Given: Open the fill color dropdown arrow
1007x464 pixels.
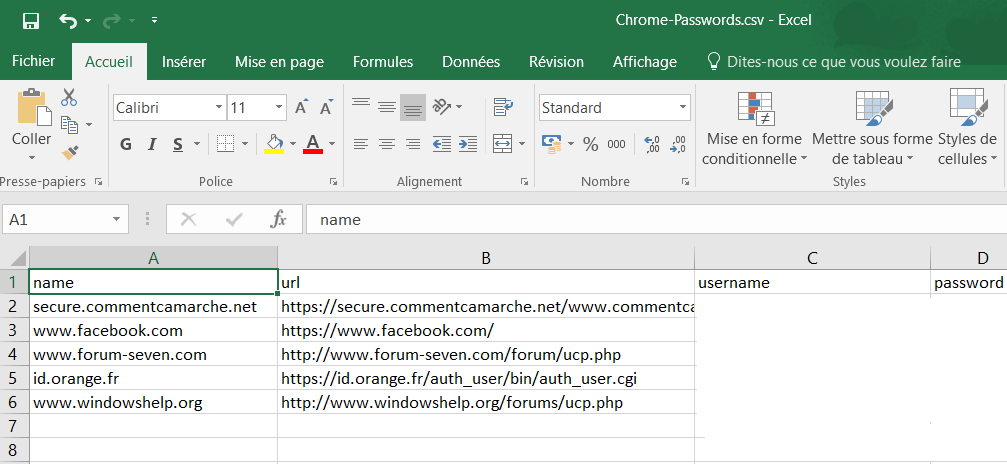Looking at the screenshot, I should click(x=293, y=144).
